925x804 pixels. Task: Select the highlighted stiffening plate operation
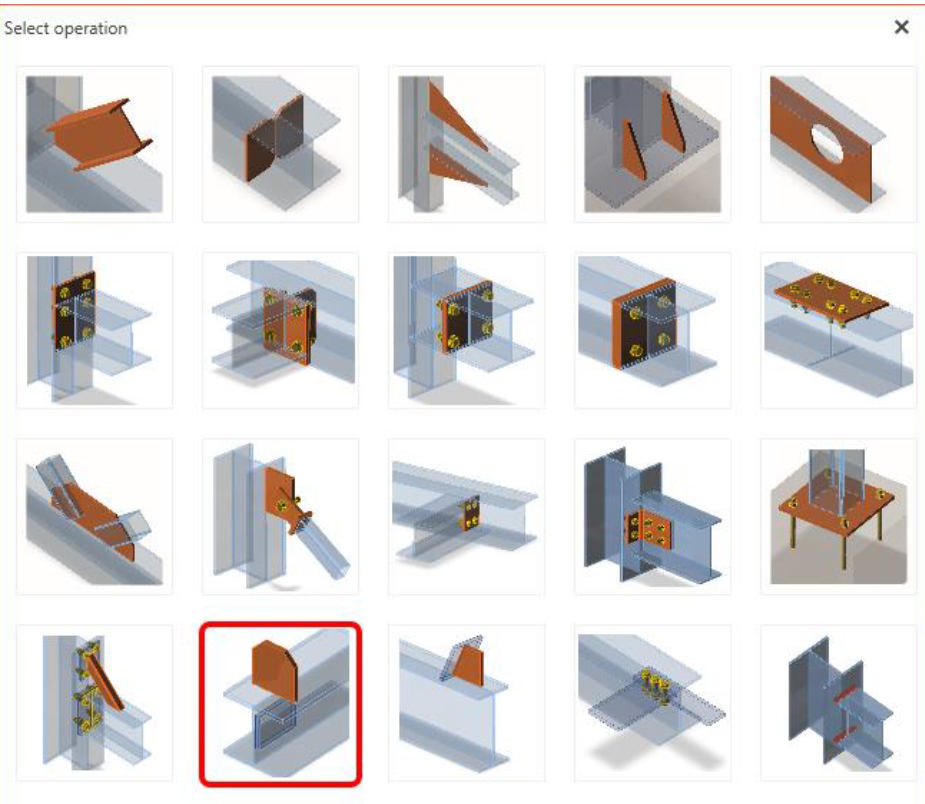[x=280, y=704]
